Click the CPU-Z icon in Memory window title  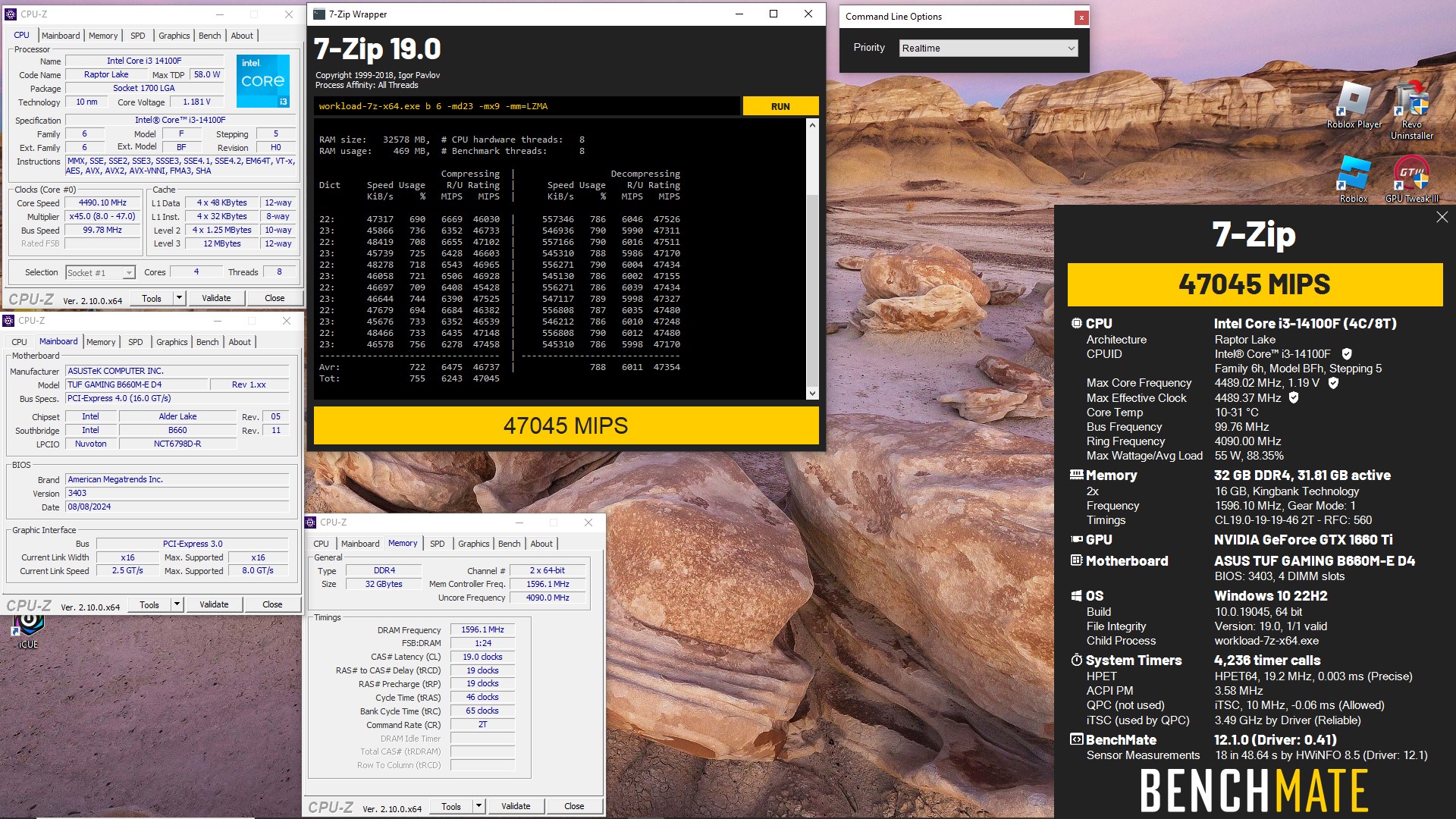(311, 522)
